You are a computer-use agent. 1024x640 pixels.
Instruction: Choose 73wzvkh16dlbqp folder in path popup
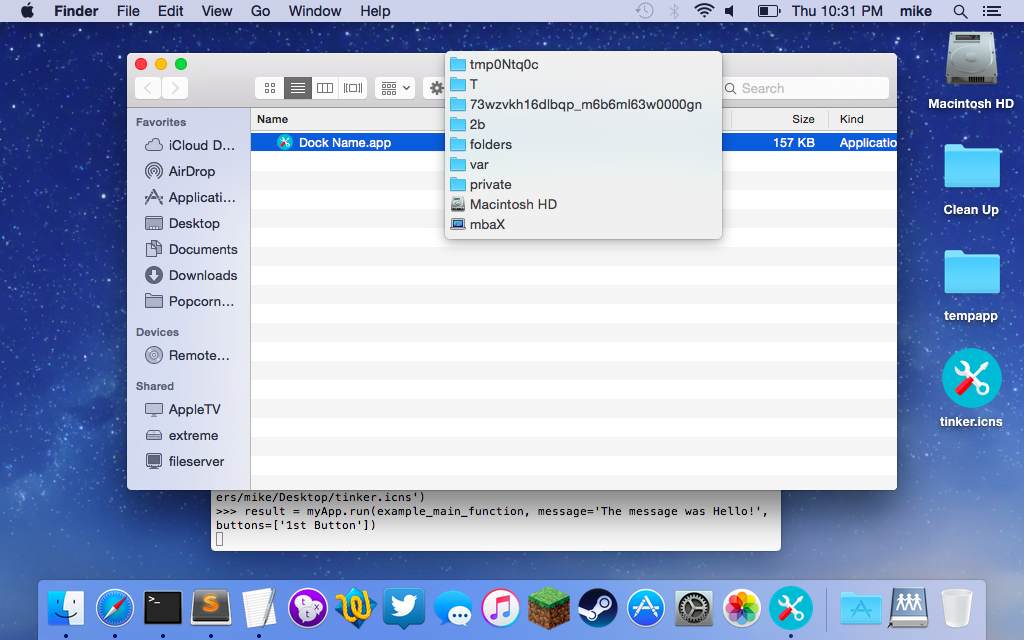(x=583, y=104)
